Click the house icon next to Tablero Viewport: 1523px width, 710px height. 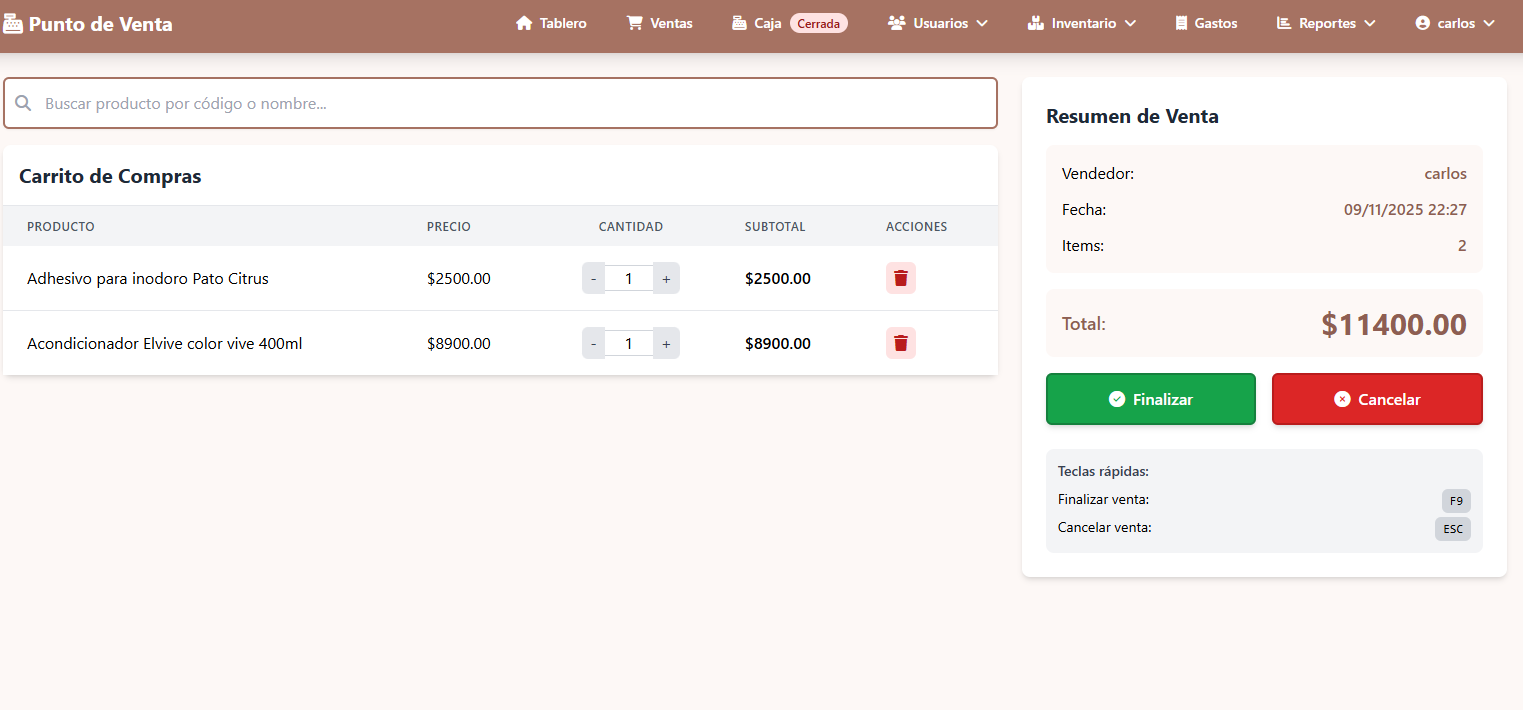524,23
